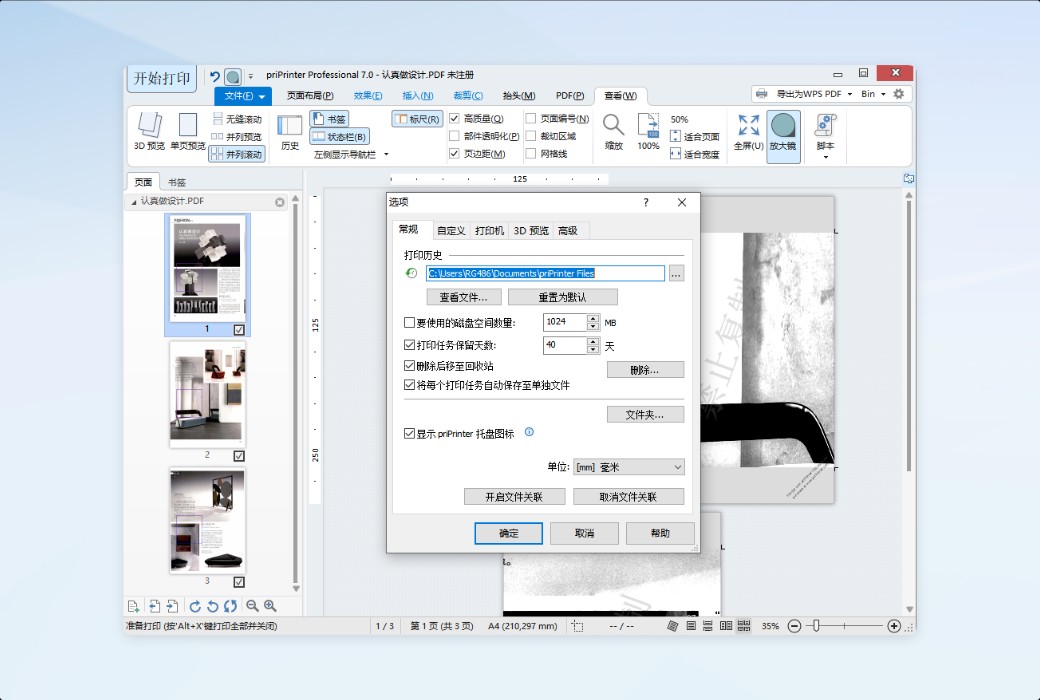Toggle the 标尺(R) ruler button

417,119
